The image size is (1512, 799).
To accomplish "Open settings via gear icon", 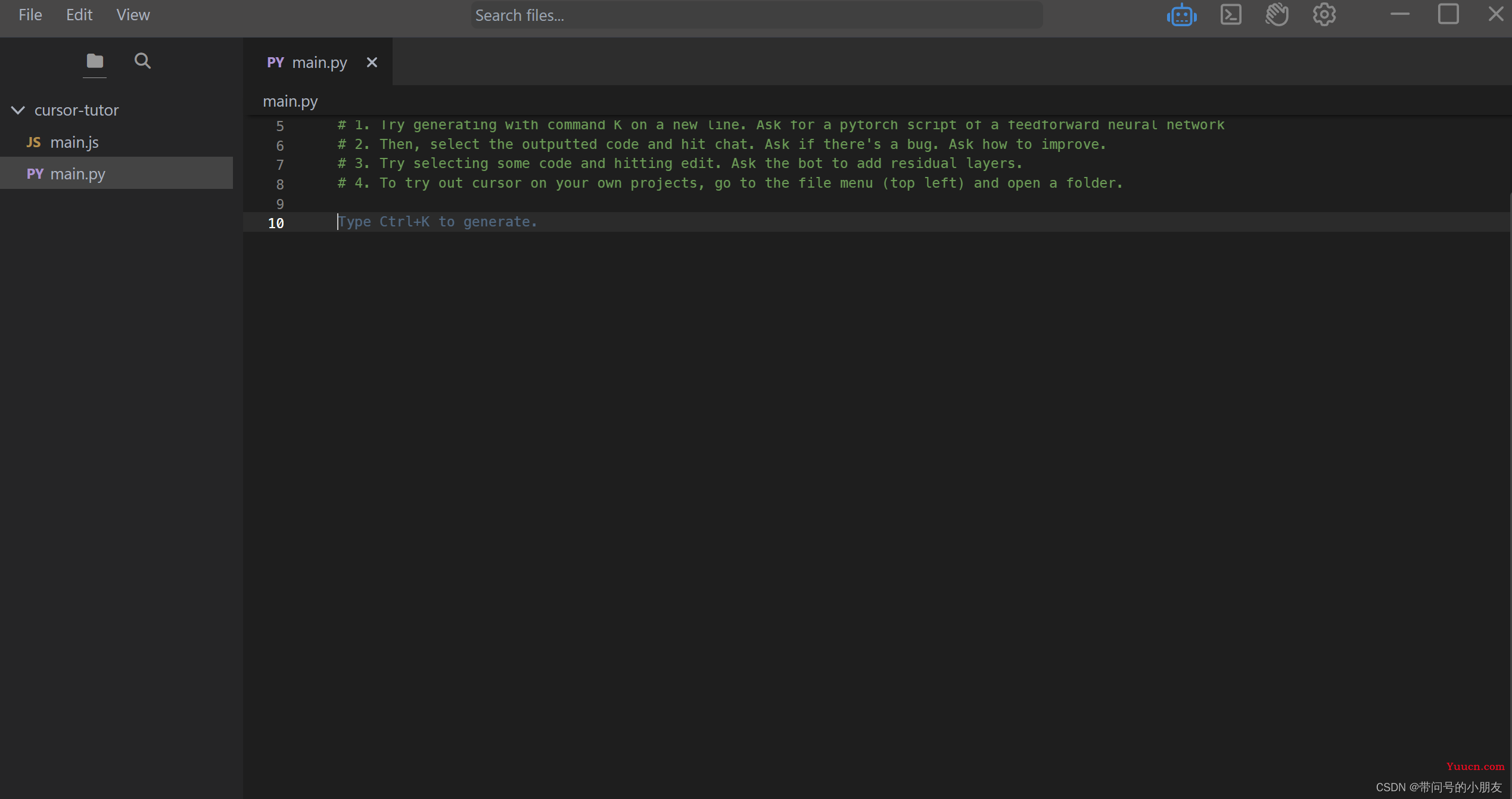I will [1324, 15].
